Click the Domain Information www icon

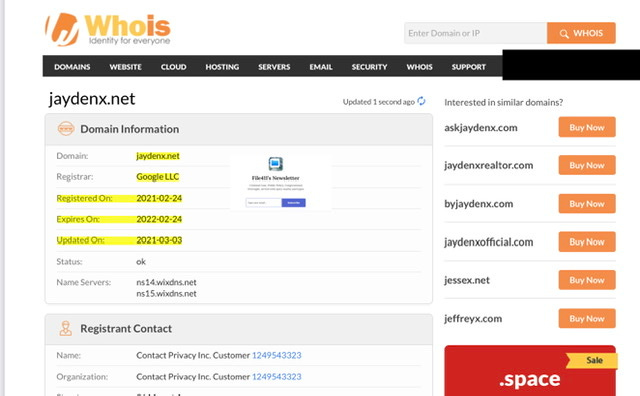pos(66,129)
